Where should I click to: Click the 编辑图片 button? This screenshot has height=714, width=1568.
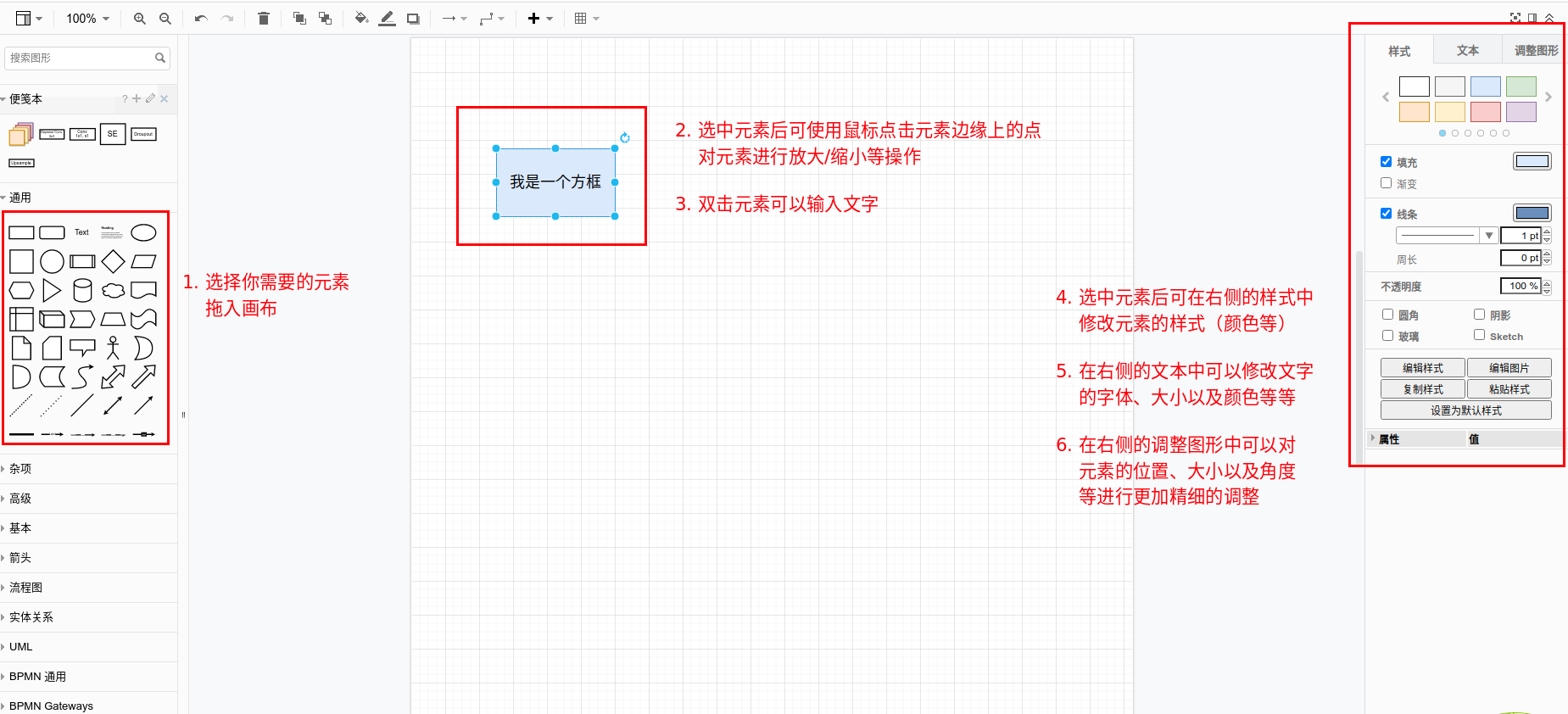1509,368
